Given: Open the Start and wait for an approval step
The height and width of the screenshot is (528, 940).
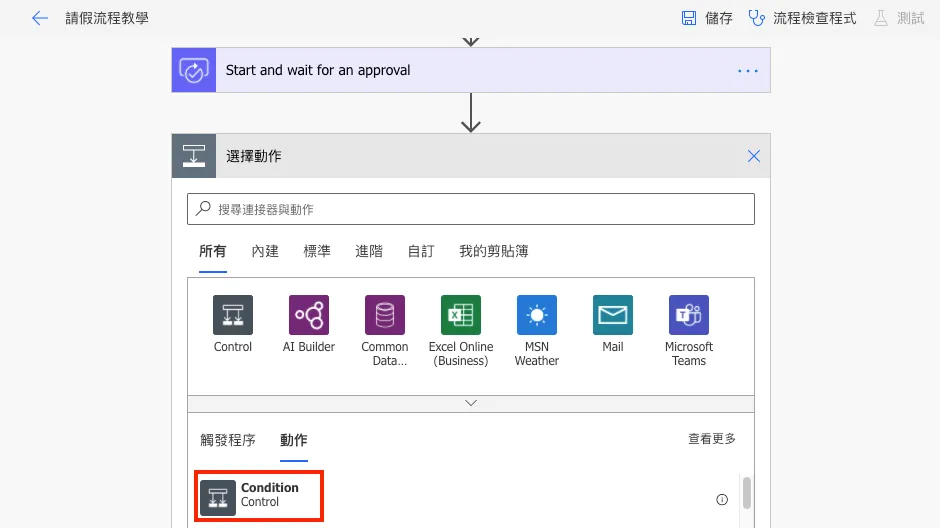Looking at the screenshot, I should [x=471, y=70].
